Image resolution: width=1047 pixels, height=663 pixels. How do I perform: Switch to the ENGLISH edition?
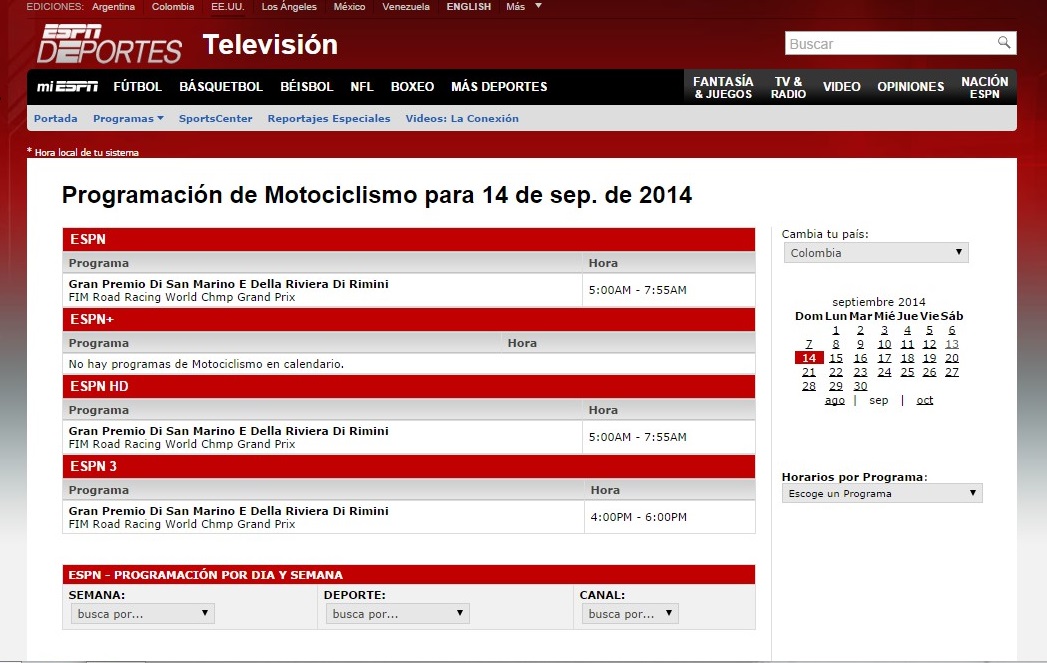point(469,7)
